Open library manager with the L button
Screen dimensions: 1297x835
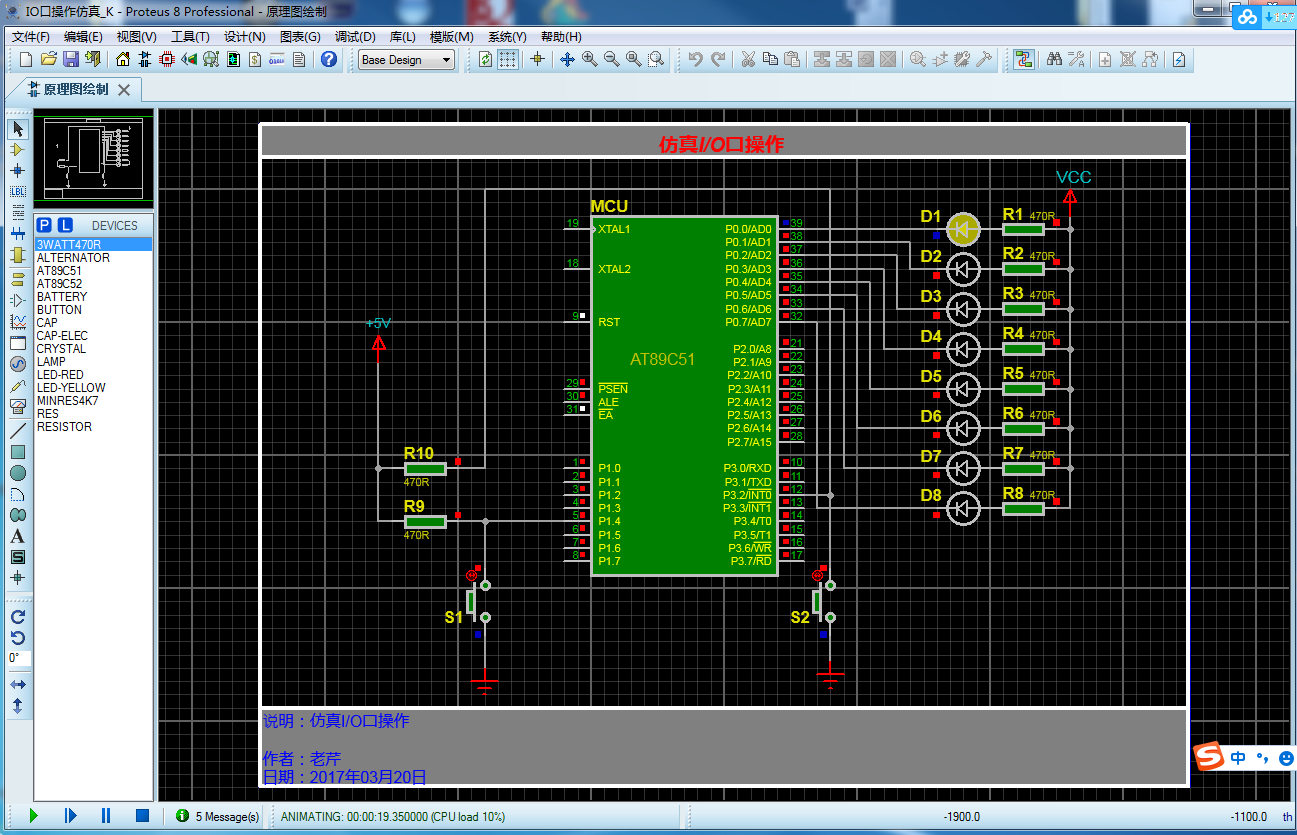pyautogui.click(x=65, y=225)
